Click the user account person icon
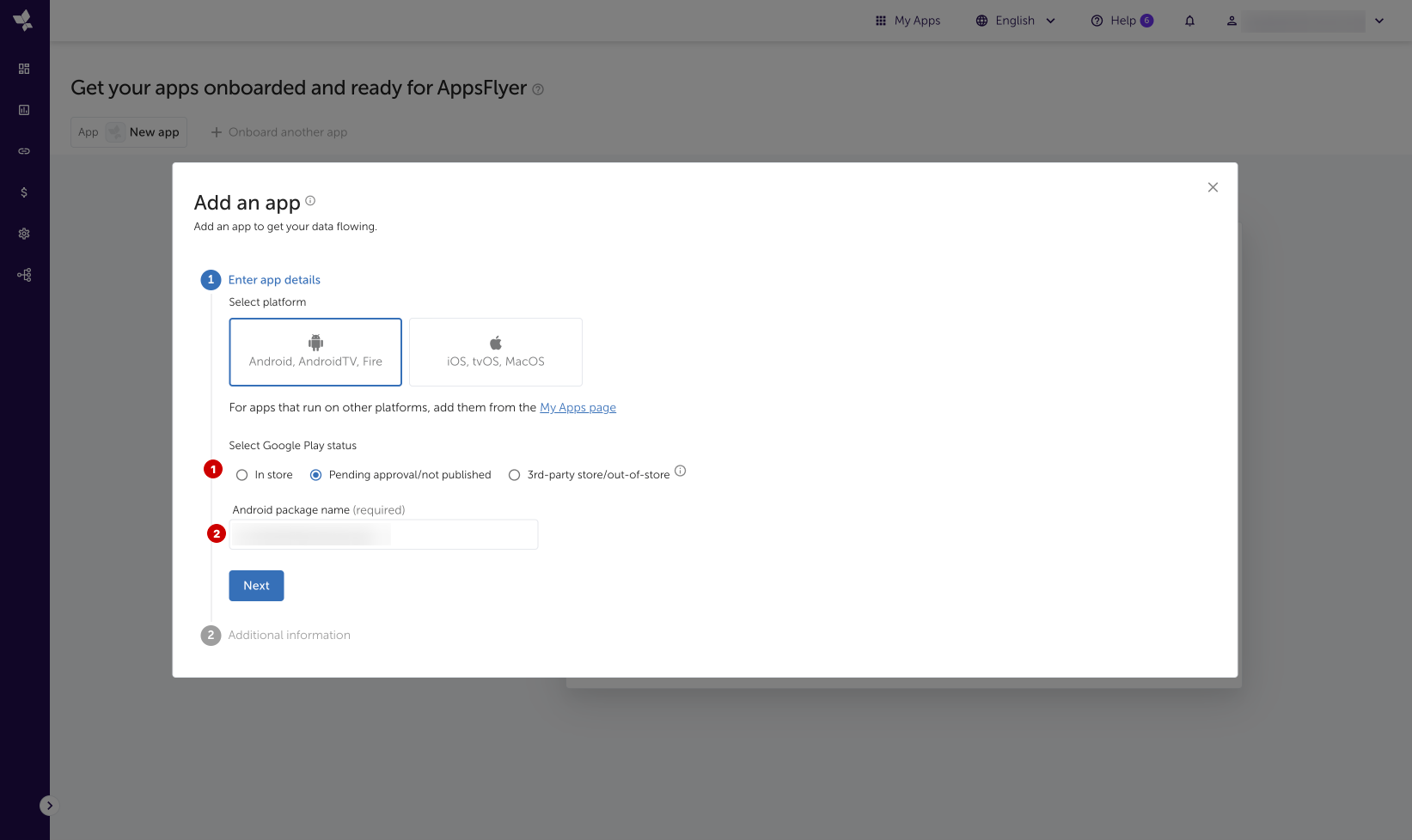Screen dimensions: 1412x840 (x=1232, y=21)
